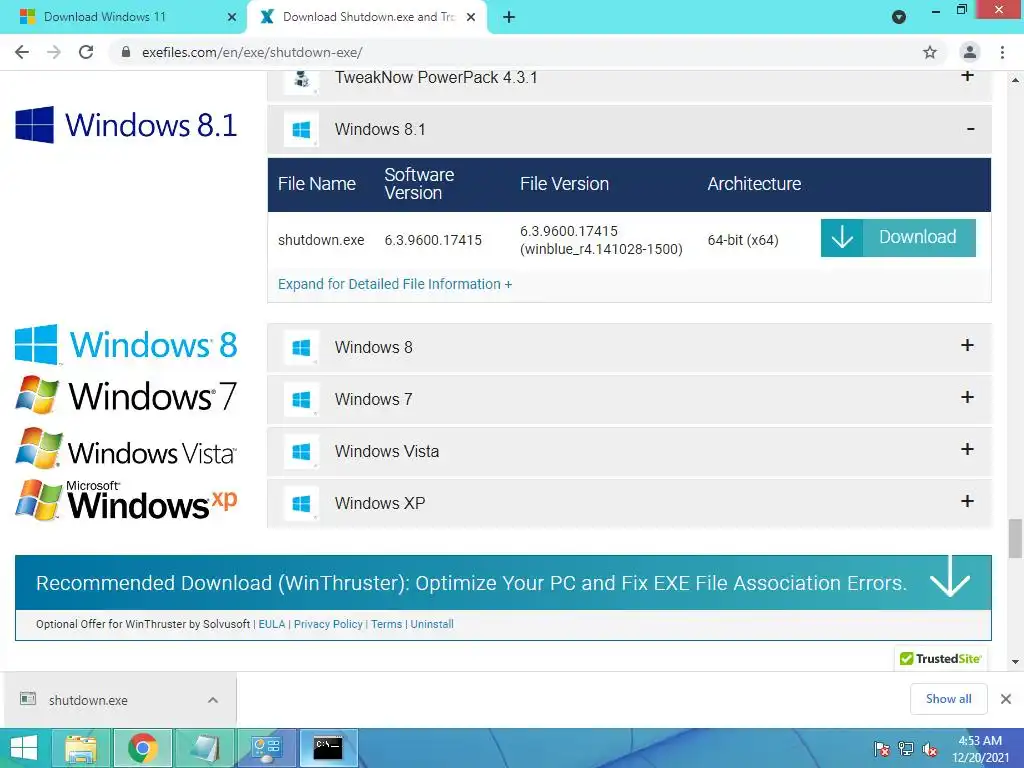Viewport: 1024px width, 768px height.
Task: Click the Windows Vista row logo icon
Action: 302,451
